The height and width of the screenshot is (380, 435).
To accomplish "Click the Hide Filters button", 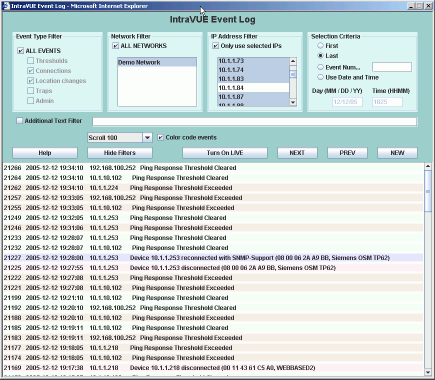I will [120, 153].
